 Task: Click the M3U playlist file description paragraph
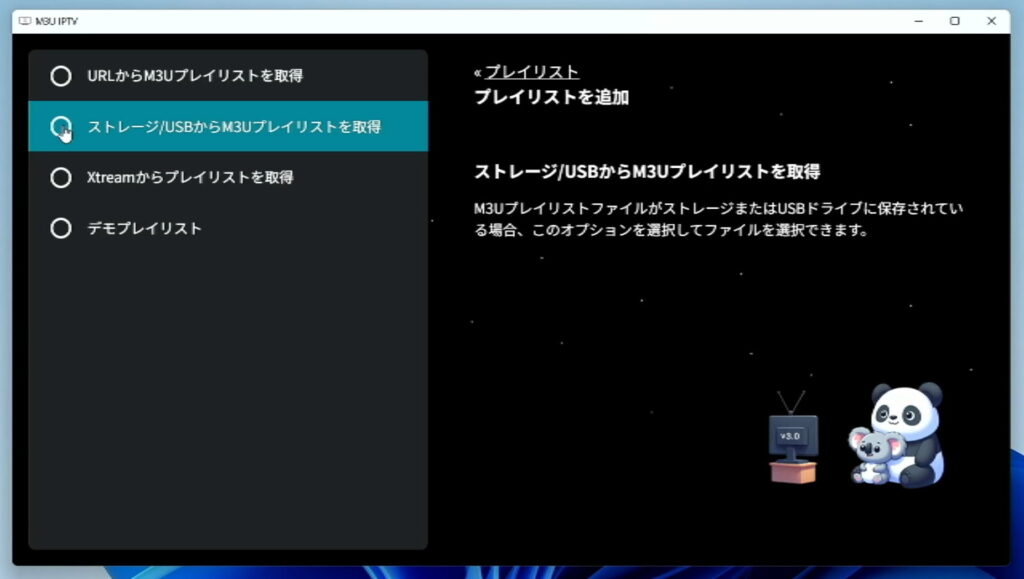(718, 219)
